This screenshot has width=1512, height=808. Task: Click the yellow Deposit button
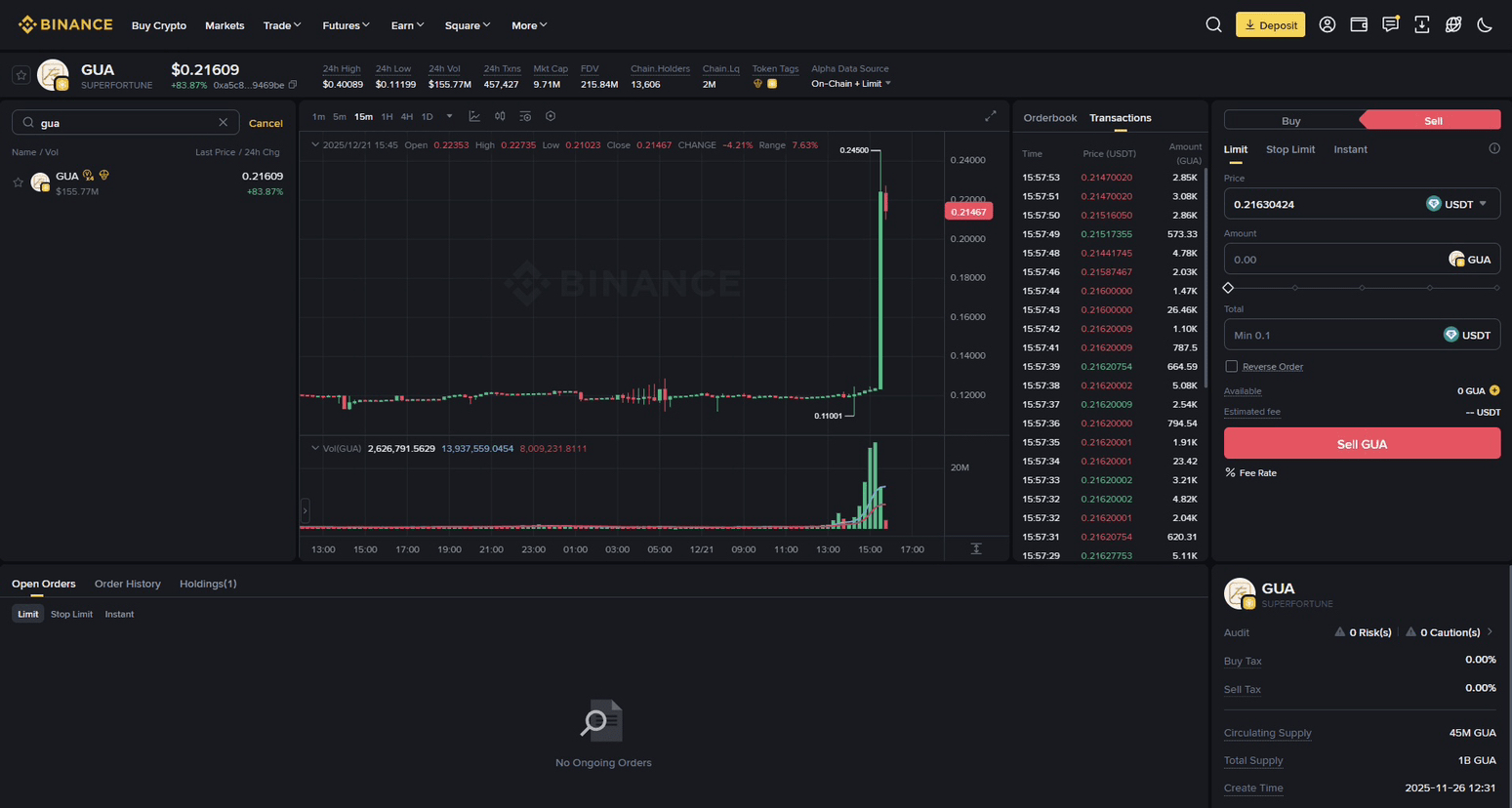tap(1270, 24)
